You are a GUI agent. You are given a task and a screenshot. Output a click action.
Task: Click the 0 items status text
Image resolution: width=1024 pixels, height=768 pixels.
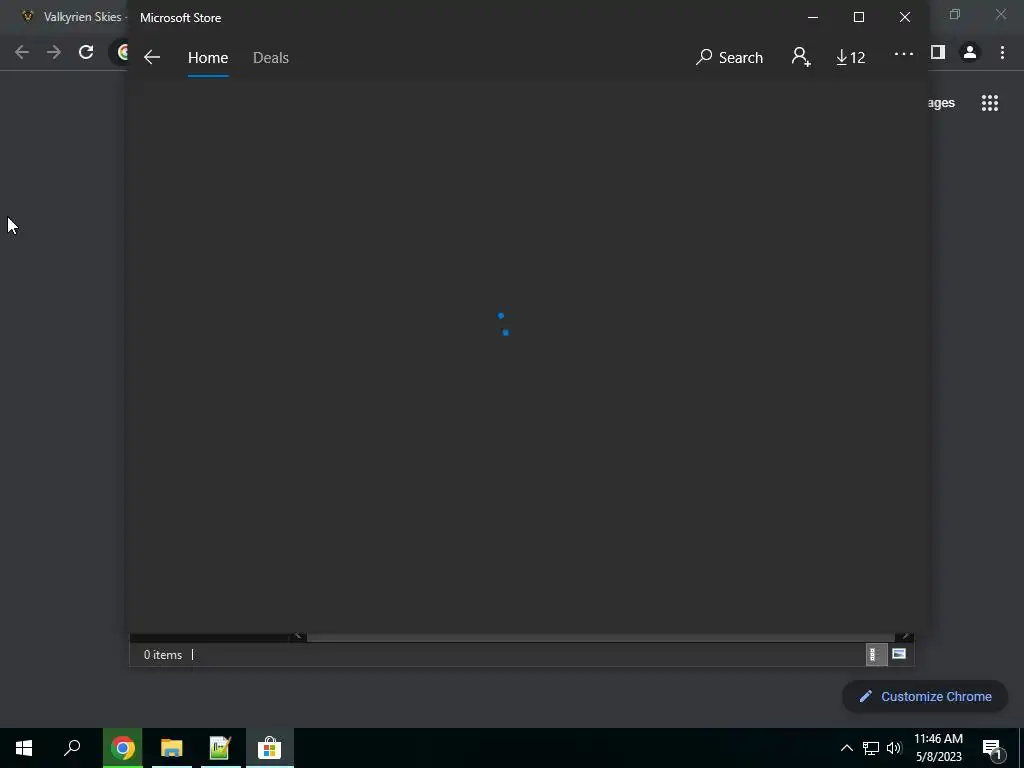coord(163,654)
